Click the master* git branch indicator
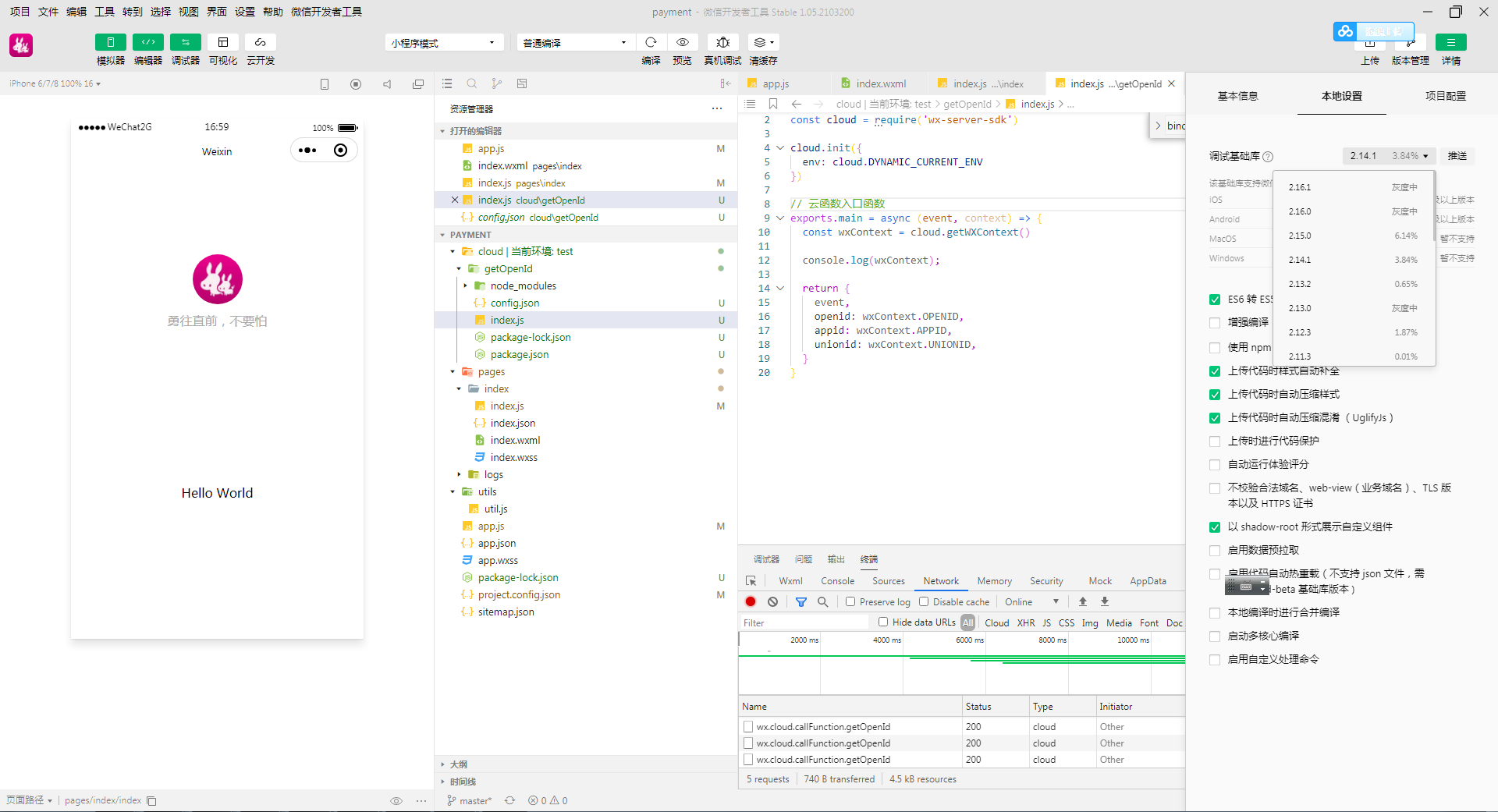This screenshot has width=1498, height=812. tap(470, 801)
